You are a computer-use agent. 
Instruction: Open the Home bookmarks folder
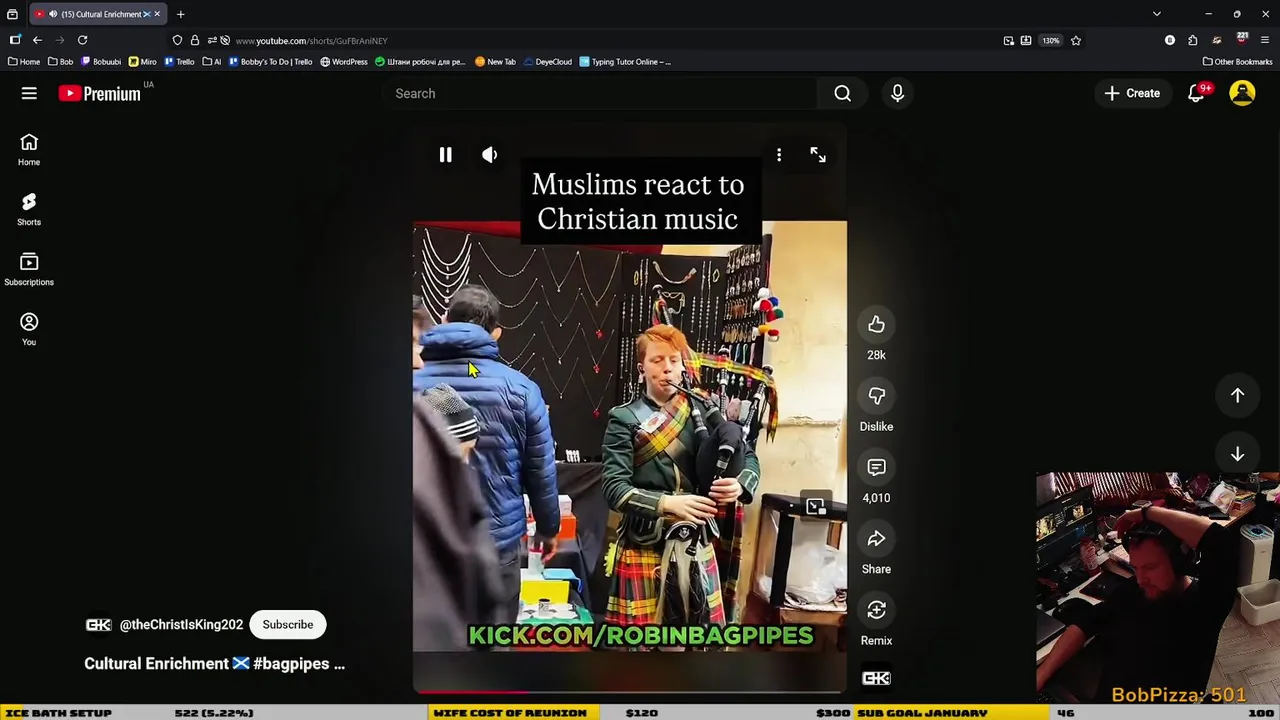[x=24, y=62]
